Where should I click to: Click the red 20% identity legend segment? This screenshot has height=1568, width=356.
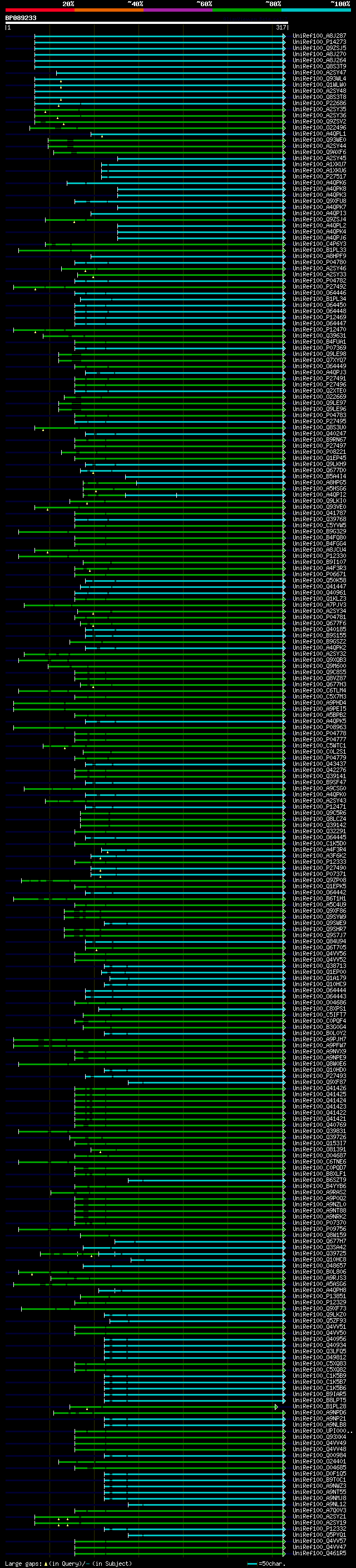tap(39, 10)
